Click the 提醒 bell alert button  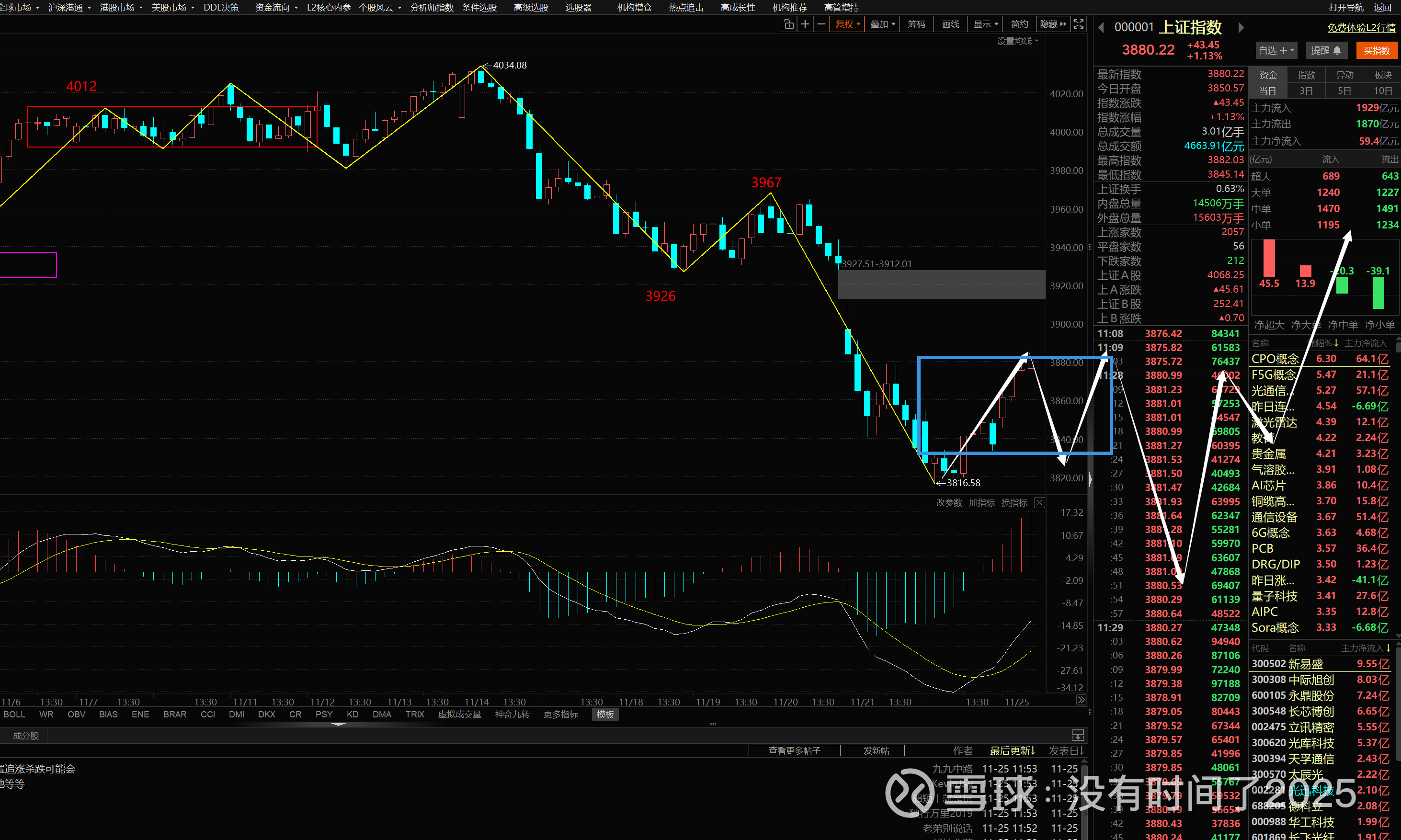click(x=1326, y=50)
